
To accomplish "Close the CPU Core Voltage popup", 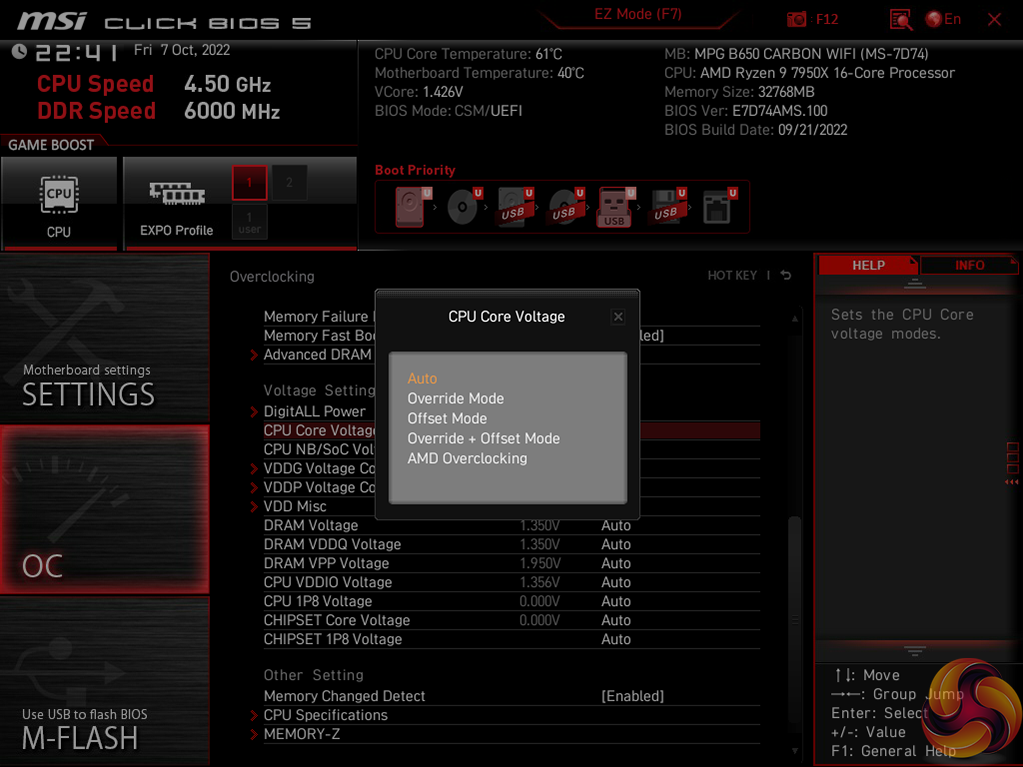I will (x=618, y=317).
